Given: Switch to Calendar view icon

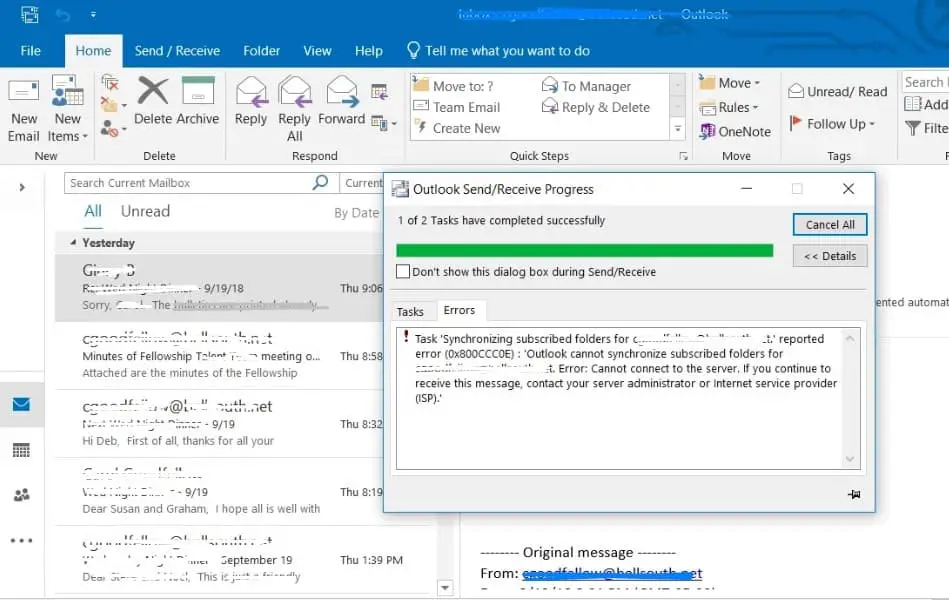Looking at the screenshot, I should [21, 450].
